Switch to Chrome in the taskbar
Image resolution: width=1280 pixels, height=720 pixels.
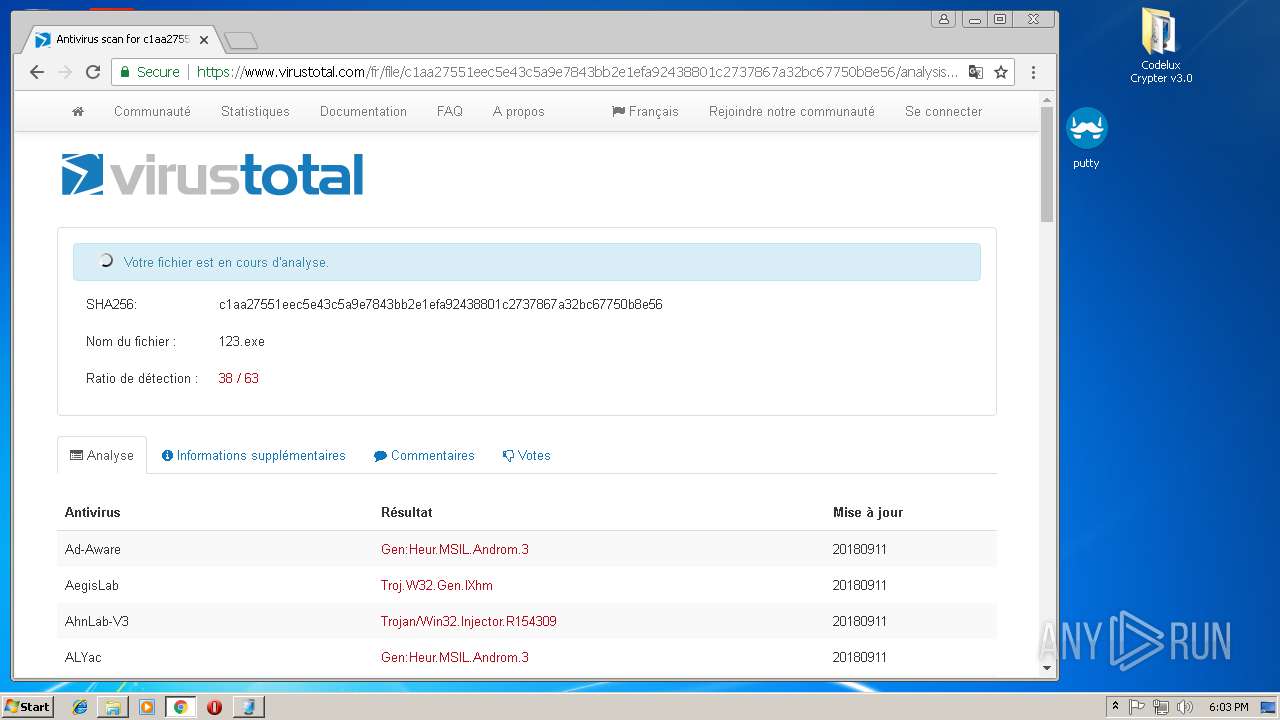point(180,707)
